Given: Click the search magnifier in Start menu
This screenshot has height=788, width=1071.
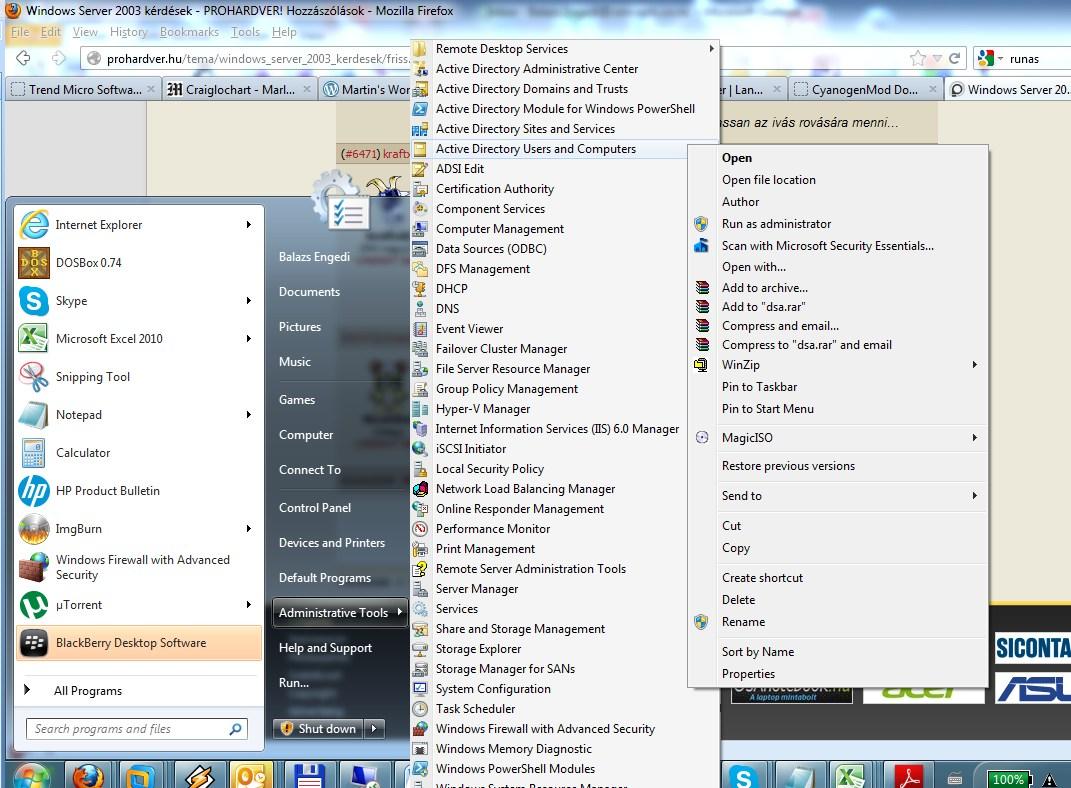Looking at the screenshot, I should [235, 729].
